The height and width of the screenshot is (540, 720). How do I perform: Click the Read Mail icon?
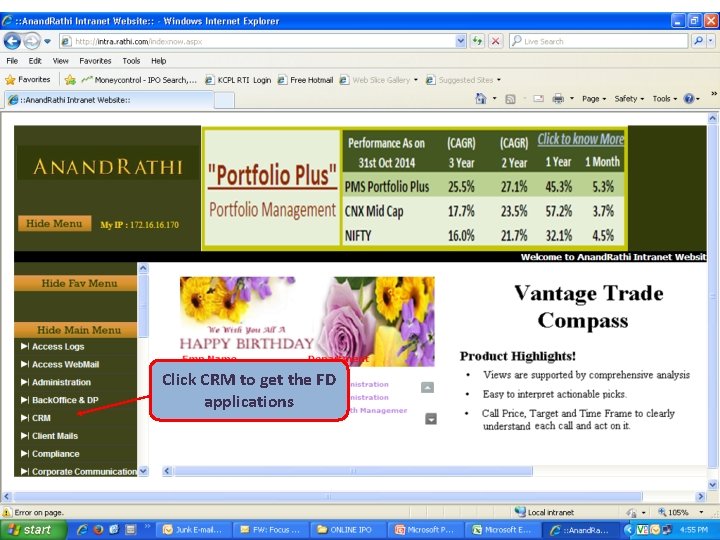click(538, 99)
